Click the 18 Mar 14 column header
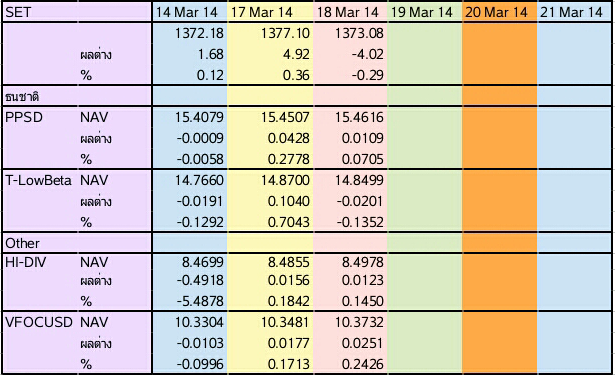This screenshot has width=615, height=375. (x=350, y=12)
